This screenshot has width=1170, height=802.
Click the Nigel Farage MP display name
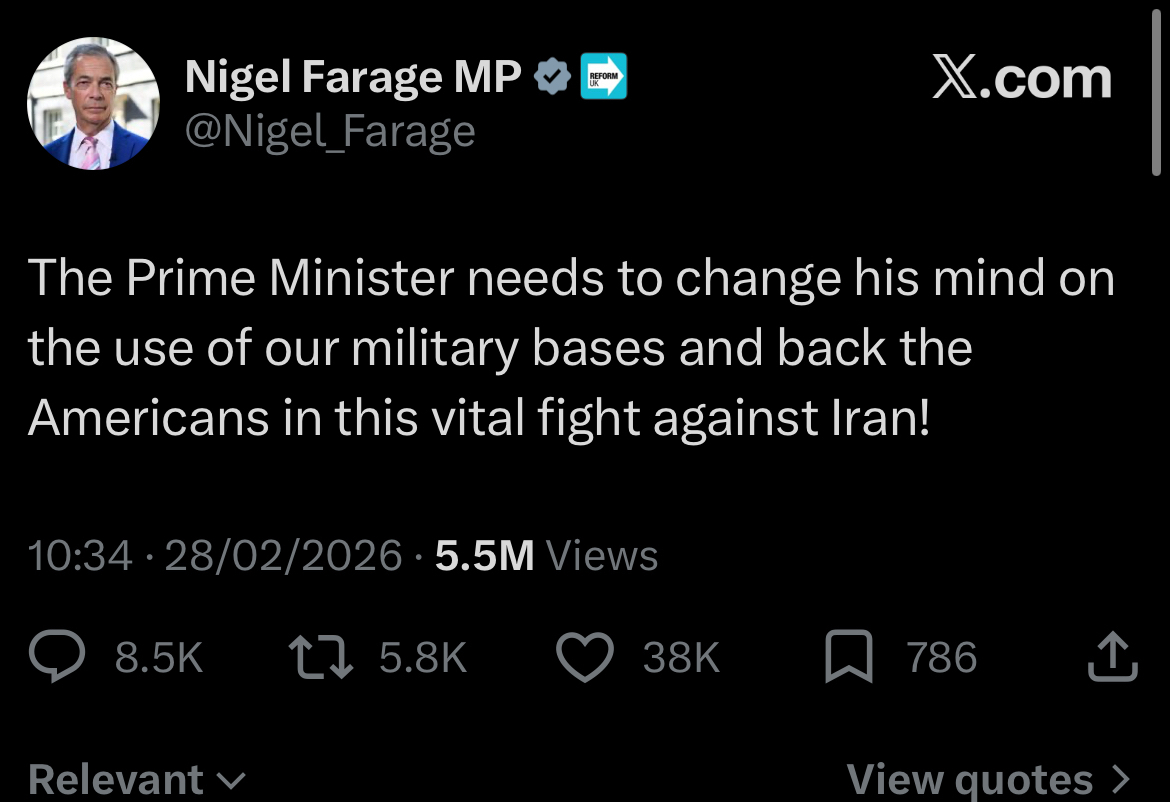pyautogui.click(x=353, y=78)
